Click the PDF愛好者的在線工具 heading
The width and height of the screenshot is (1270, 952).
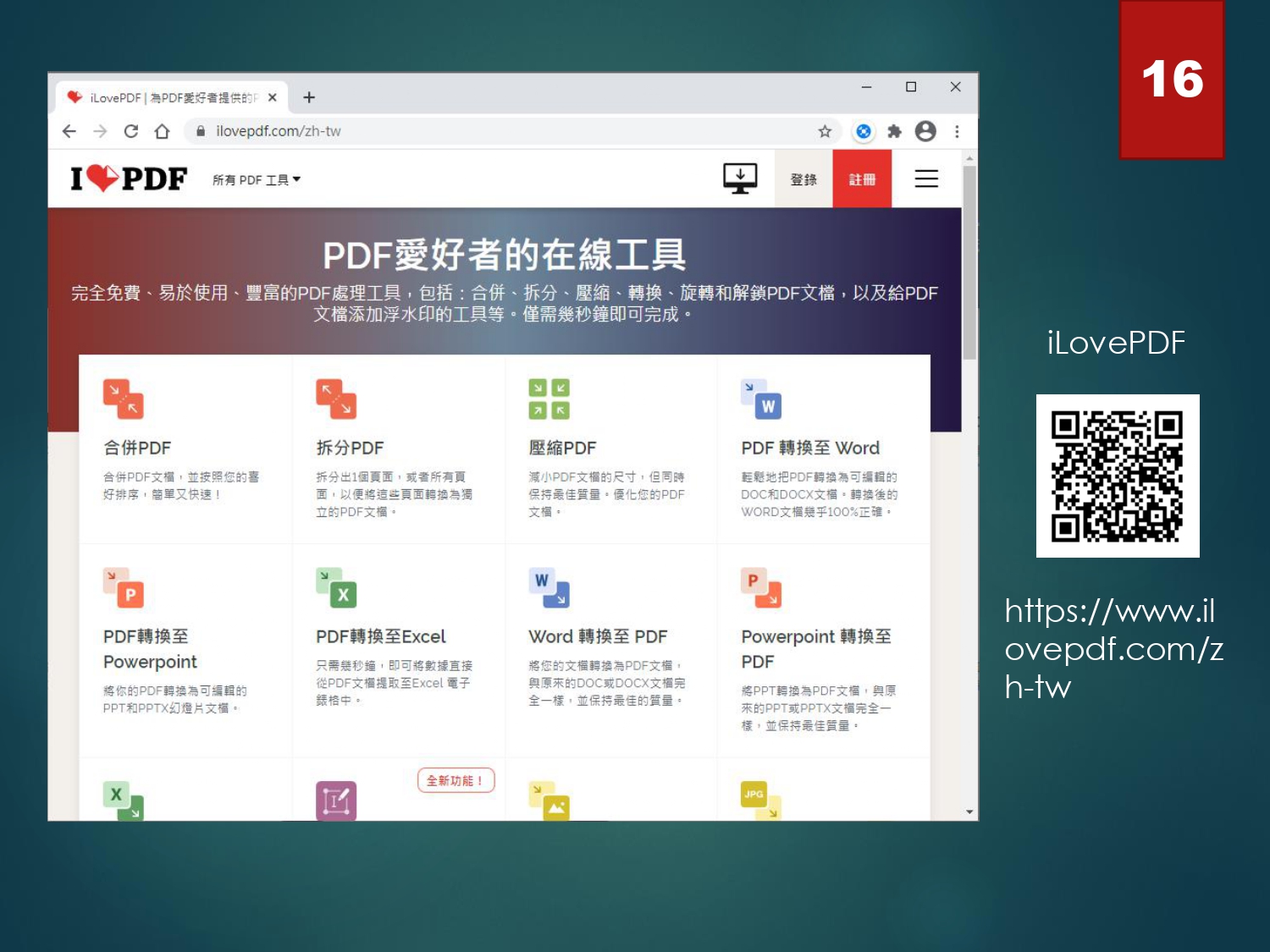point(505,255)
